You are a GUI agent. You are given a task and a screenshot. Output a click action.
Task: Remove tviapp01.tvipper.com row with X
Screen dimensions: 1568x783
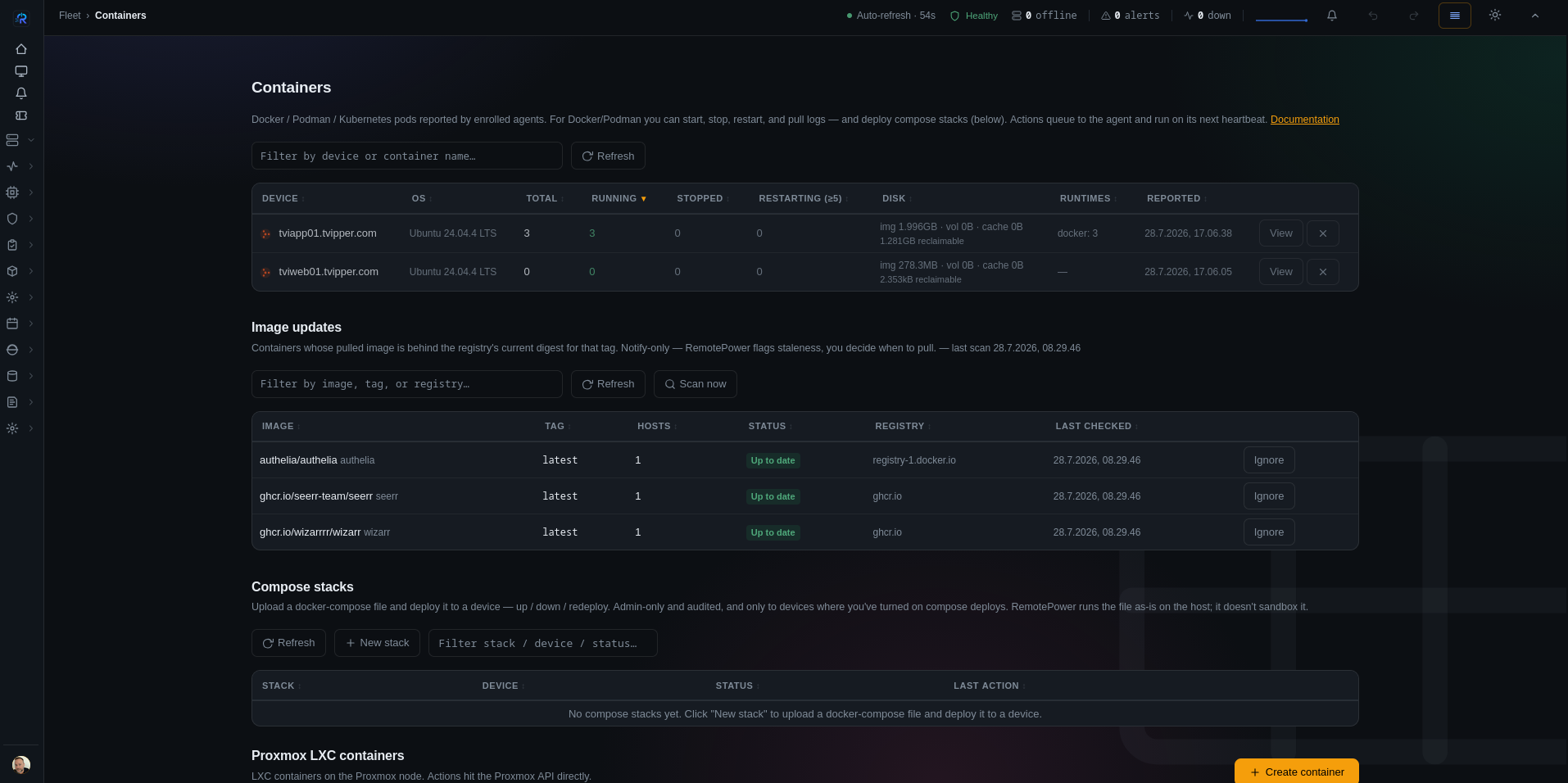[x=1323, y=233]
